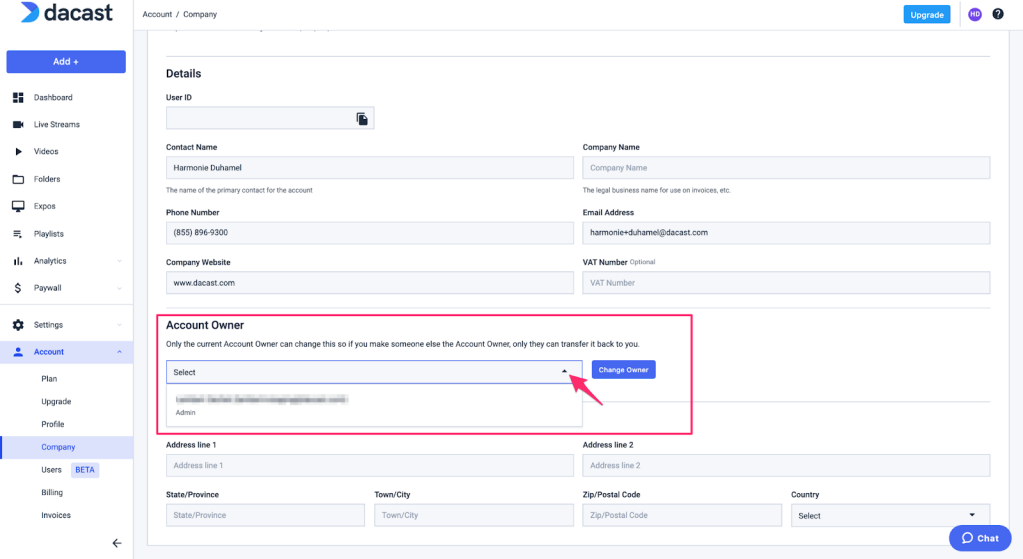Click the Phone Number field
Screen dimensions: 1023x559
tap(370, 233)
